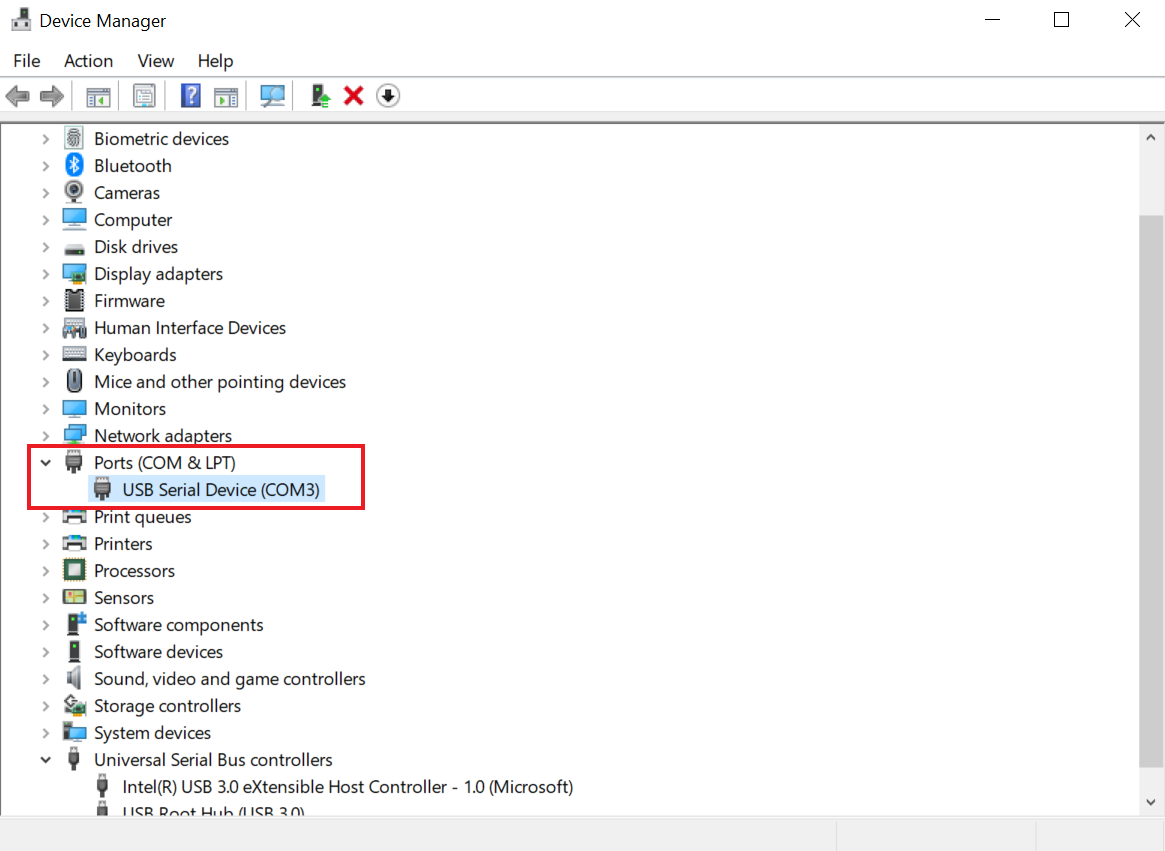Expand the Bluetooth category

click(x=46, y=166)
